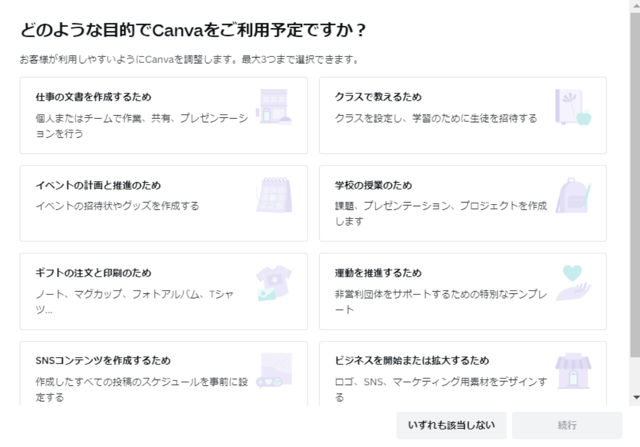Click the storefront icon for business growth
This screenshot has height=447, width=640.
click(x=573, y=371)
